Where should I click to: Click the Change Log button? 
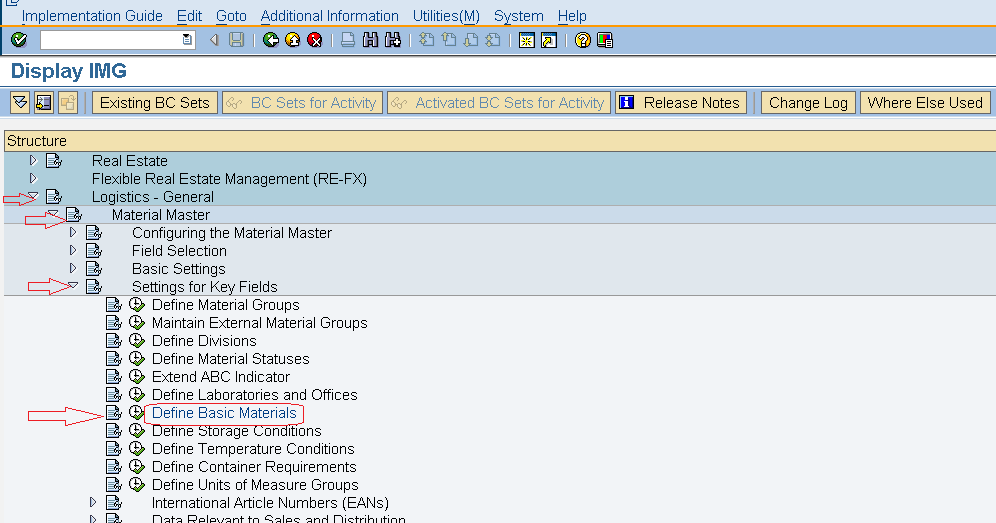pos(808,102)
